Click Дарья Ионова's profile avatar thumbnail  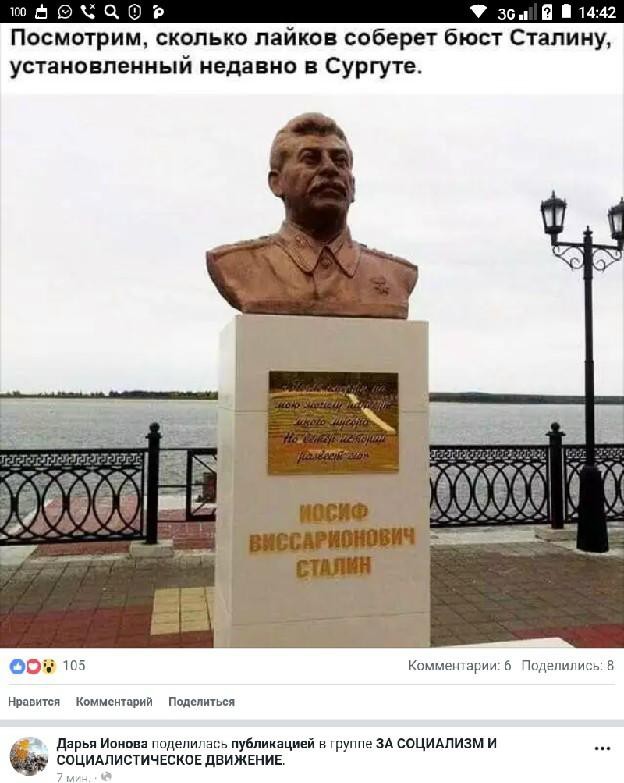28,757
